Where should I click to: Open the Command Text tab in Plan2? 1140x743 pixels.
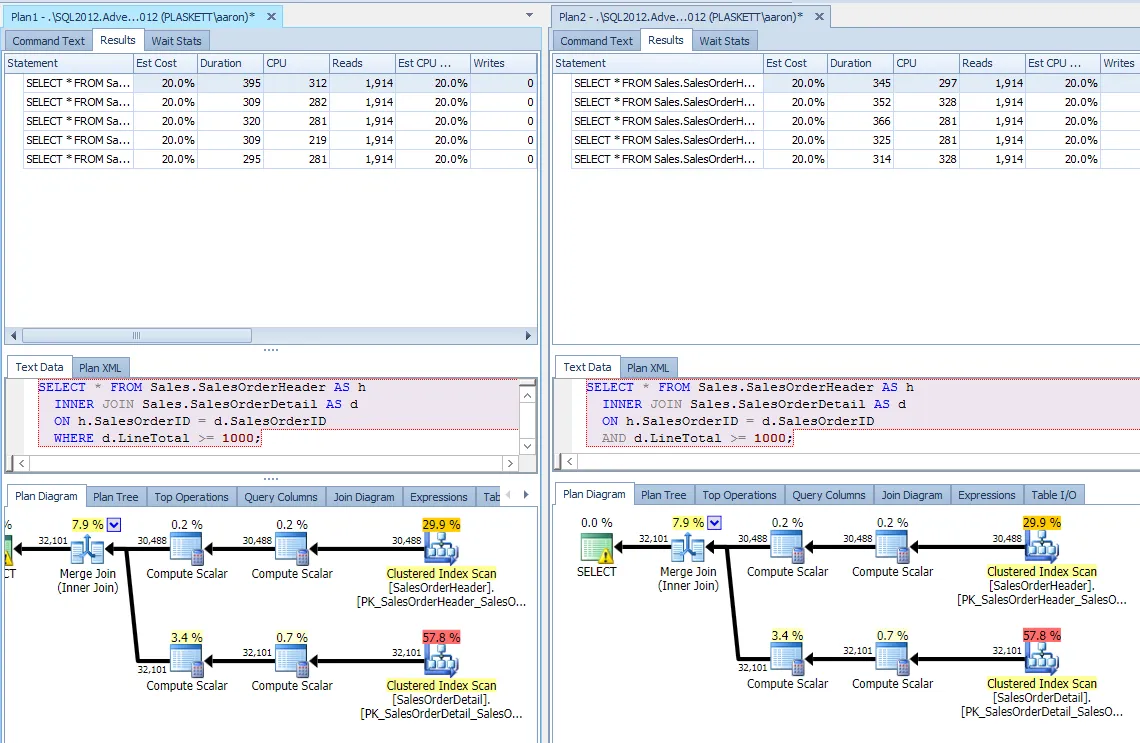[596, 41]
